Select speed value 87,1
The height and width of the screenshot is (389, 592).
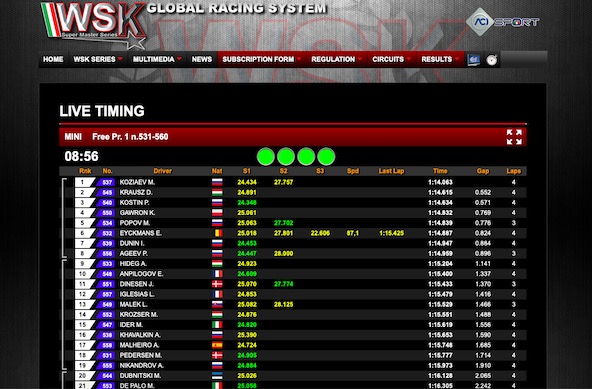click(353, 233)
